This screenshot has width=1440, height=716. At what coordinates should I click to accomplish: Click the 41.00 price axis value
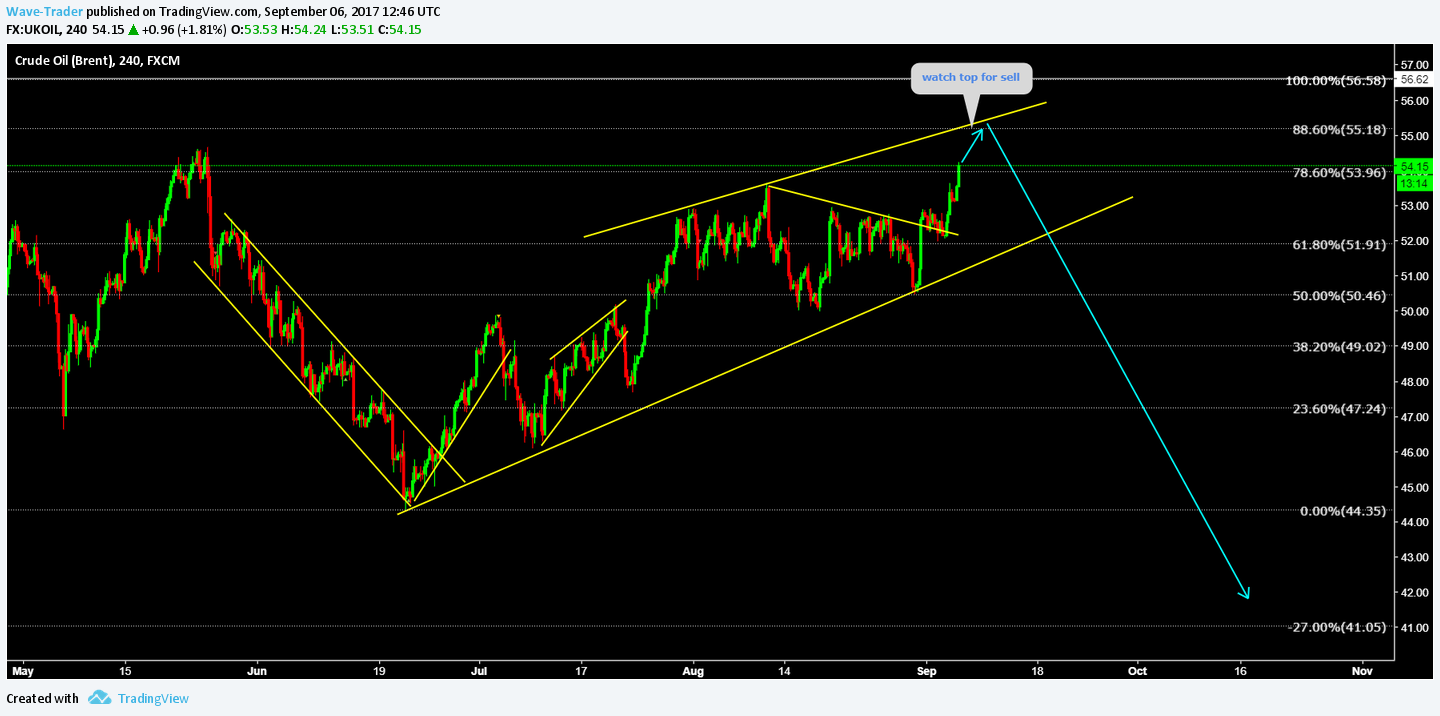pos(1413,627)
